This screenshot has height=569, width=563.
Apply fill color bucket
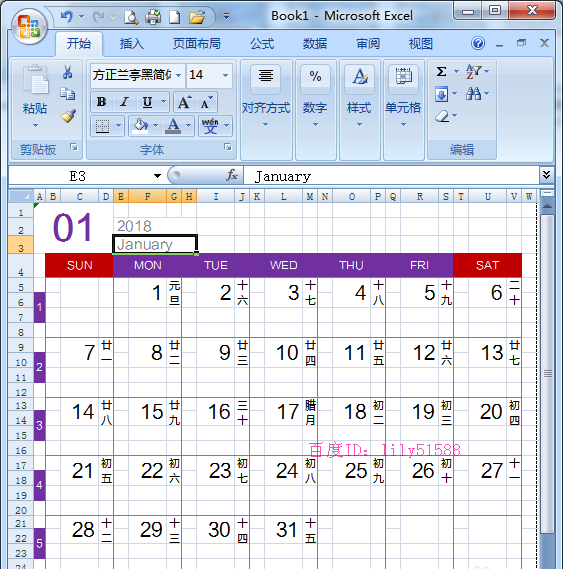[x=140, y=126]
